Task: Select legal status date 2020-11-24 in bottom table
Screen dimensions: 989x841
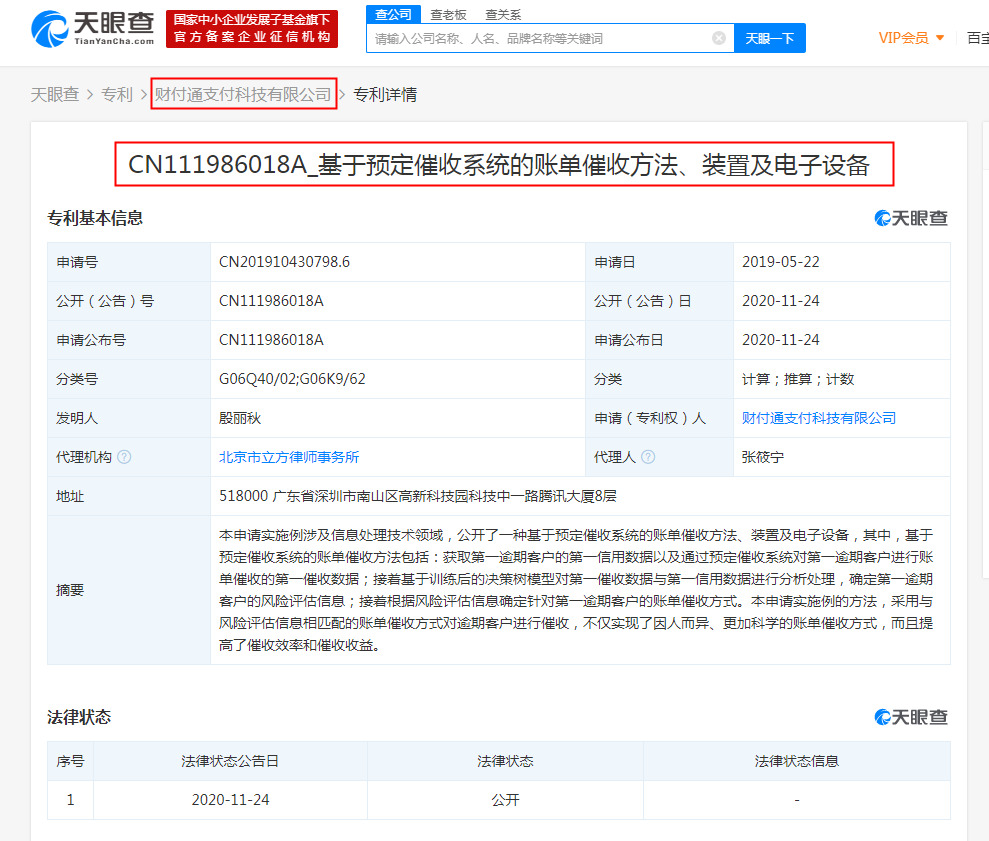Action: [x=230, y=800]
